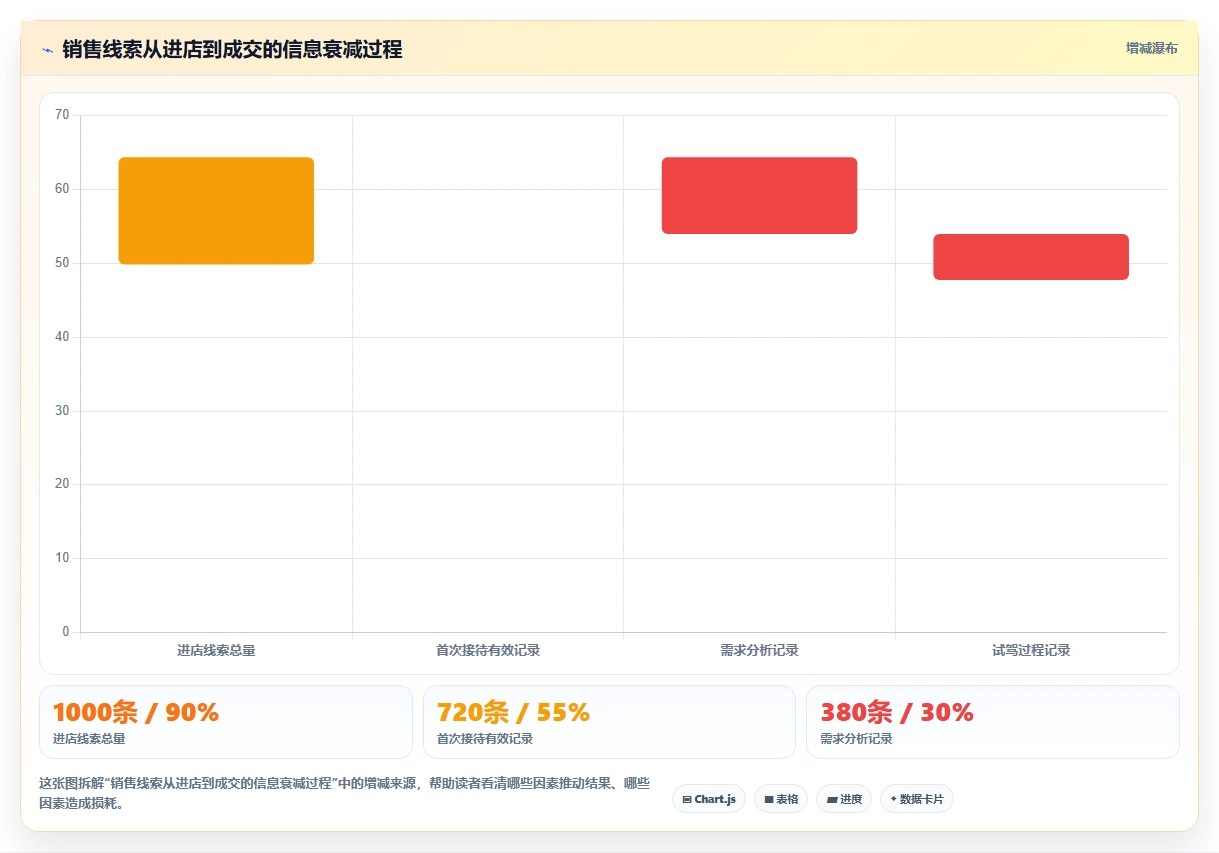Click the 首次接待有效记录 x-axis label

(488, 650)
